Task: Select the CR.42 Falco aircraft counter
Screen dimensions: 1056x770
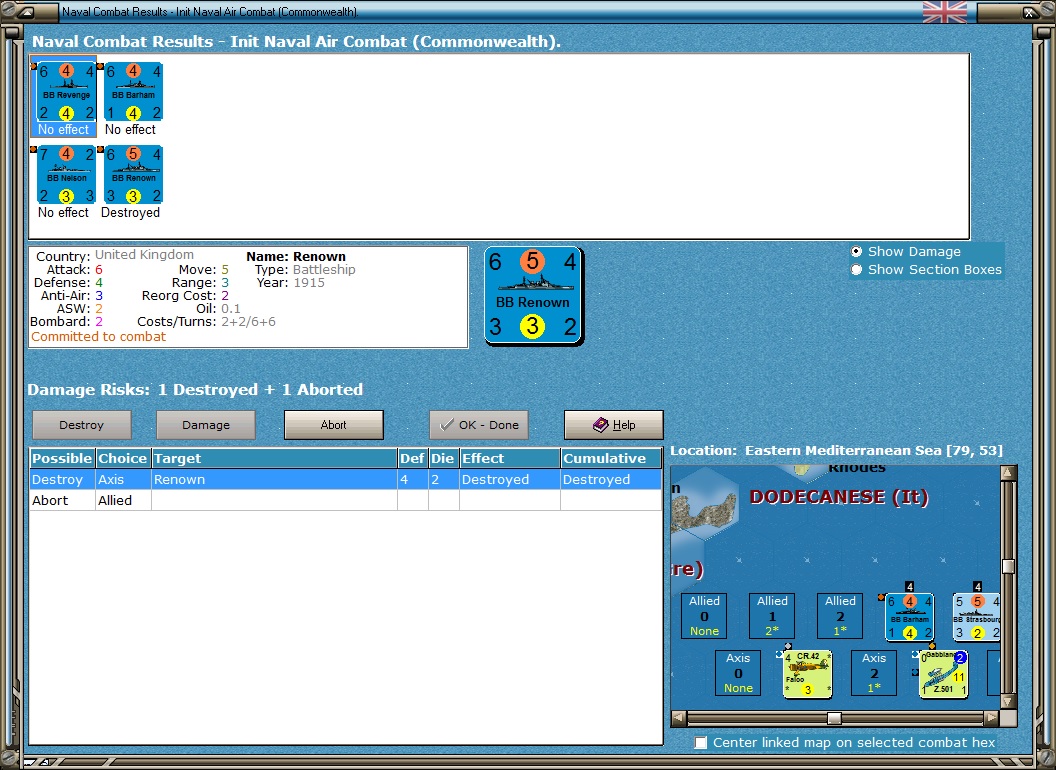Action: coord(808,674)
